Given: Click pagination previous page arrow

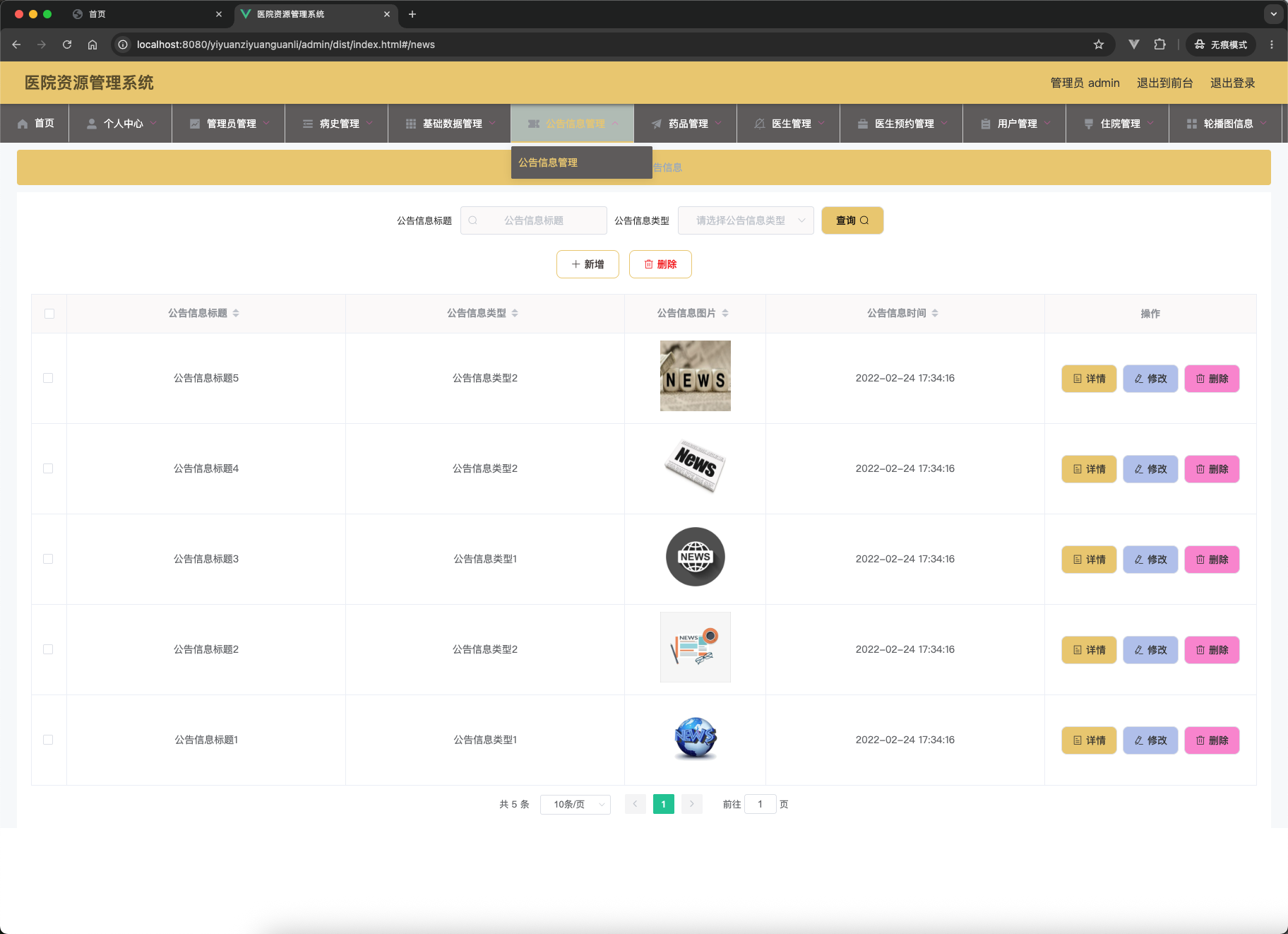Looking at the screenshot, I should coord(635,804).
